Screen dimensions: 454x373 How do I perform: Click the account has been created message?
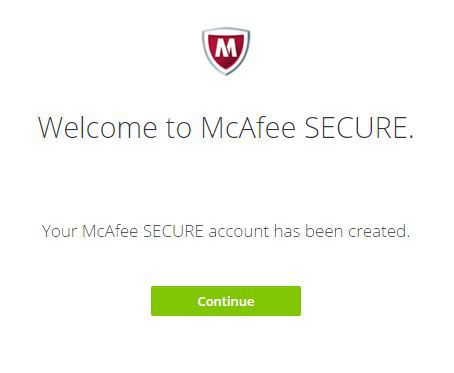click(226, 231)
